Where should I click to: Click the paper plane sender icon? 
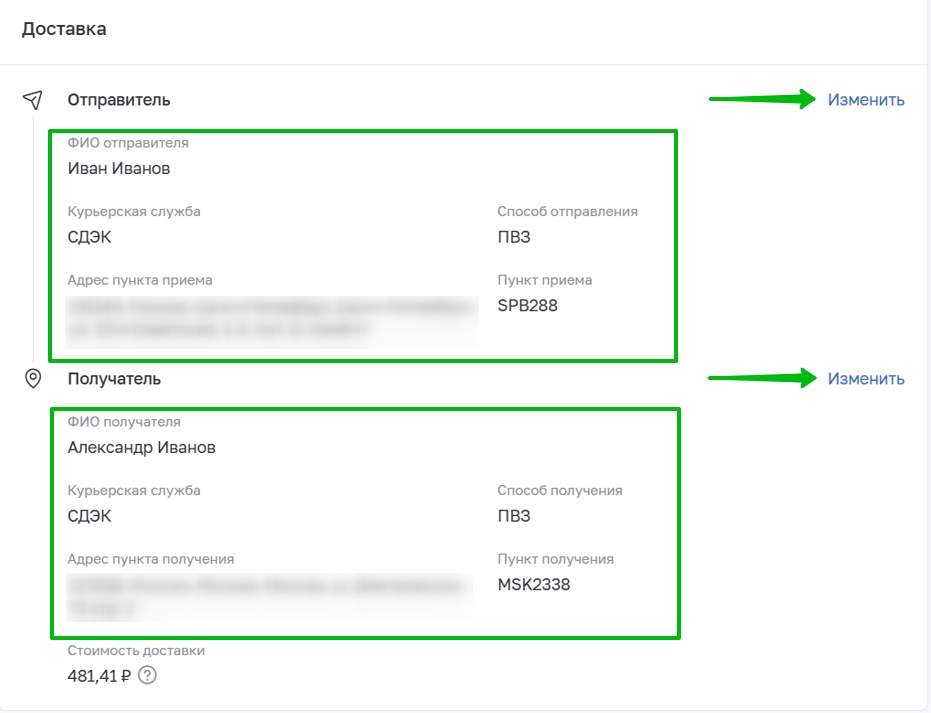pyautogui.click(x=33, y=100)
